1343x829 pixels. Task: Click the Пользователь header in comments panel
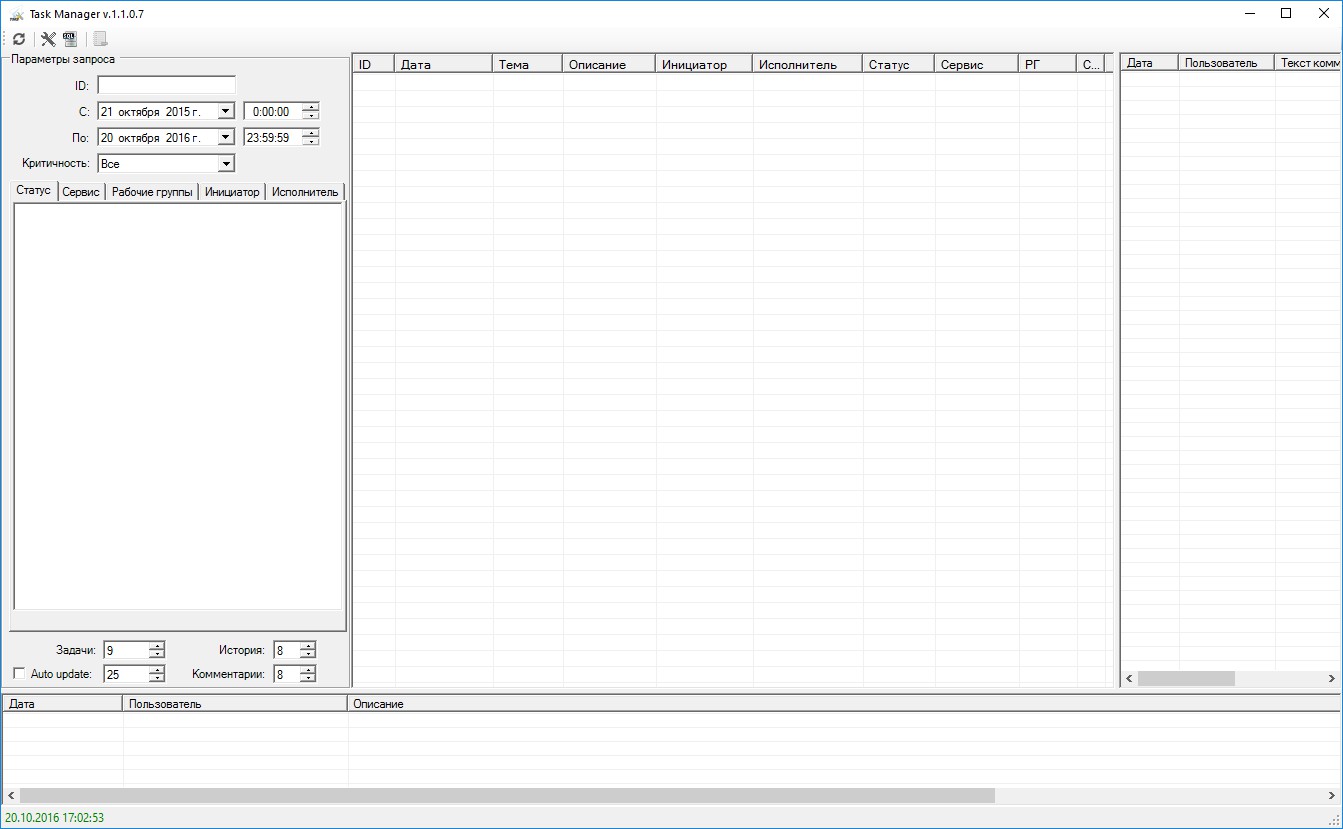1226,63
